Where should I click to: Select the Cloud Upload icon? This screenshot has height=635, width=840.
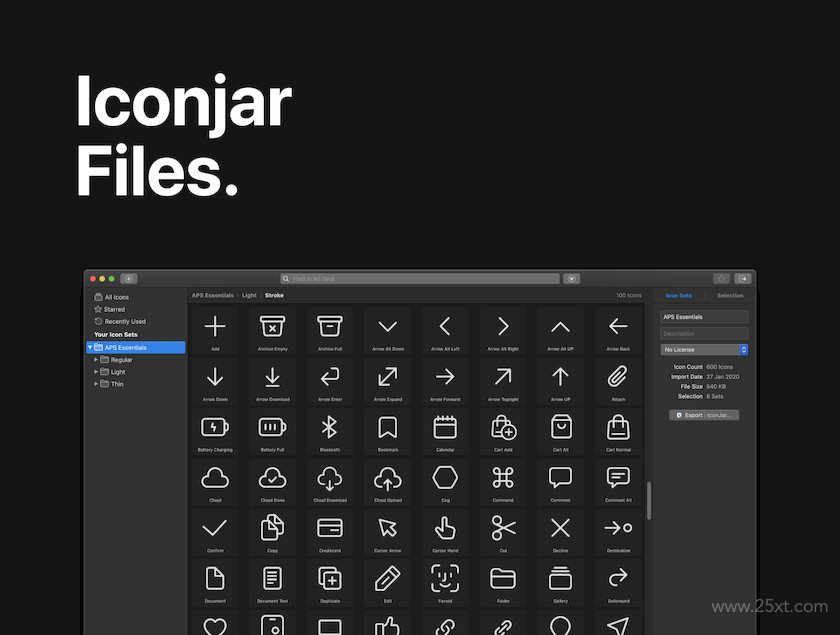pyautogui.click(x=388, y=481)
